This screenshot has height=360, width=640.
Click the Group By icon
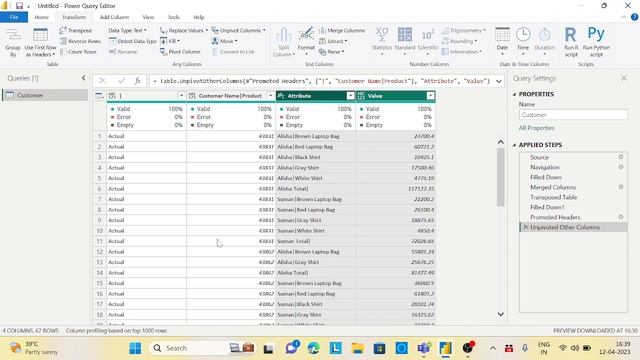tap(13, 42)
